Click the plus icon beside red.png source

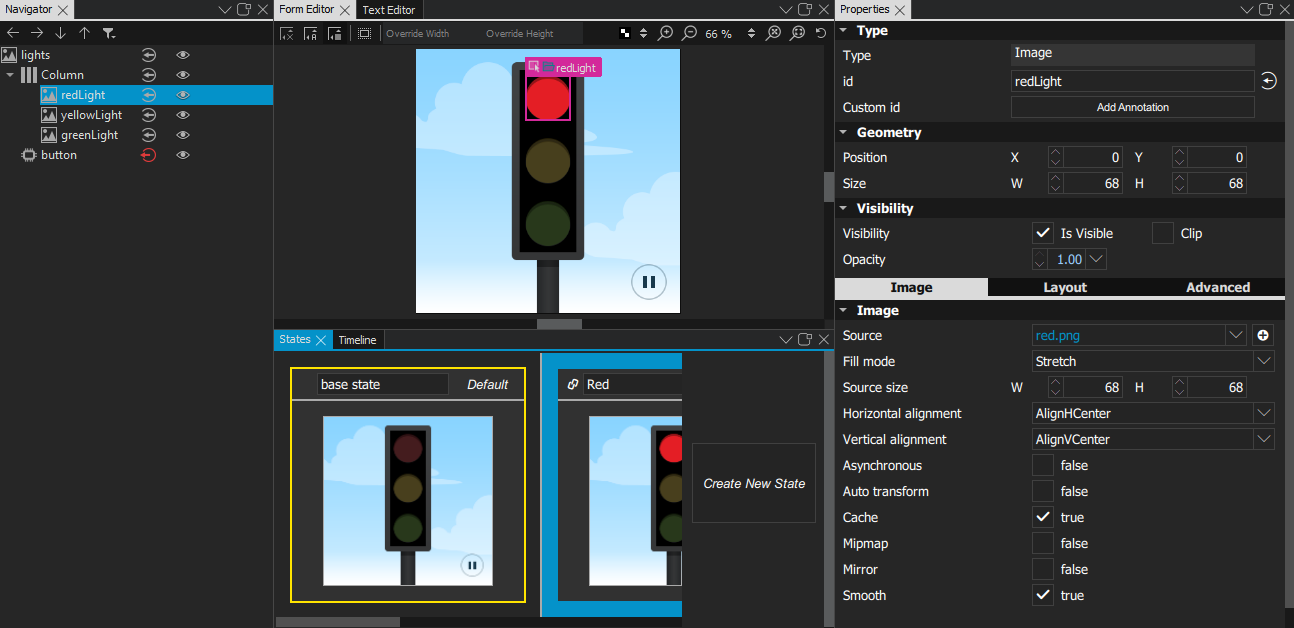click(x=1263, y=336)
